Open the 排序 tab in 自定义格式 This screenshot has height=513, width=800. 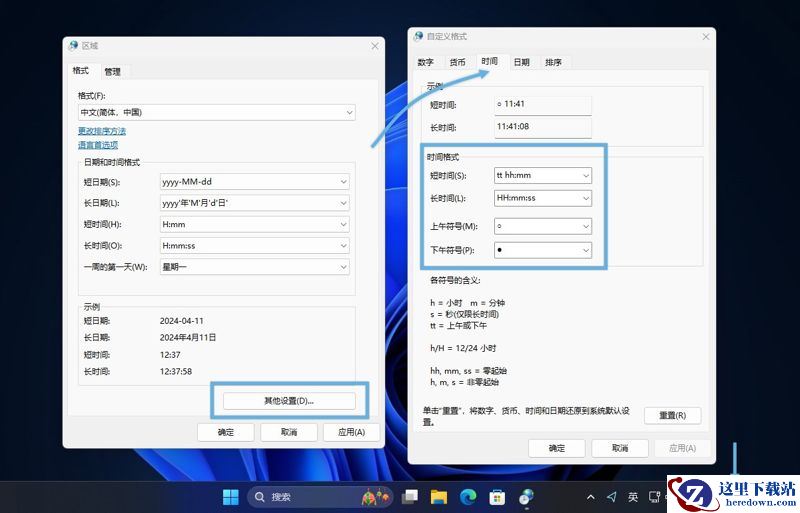pos(554,62)
